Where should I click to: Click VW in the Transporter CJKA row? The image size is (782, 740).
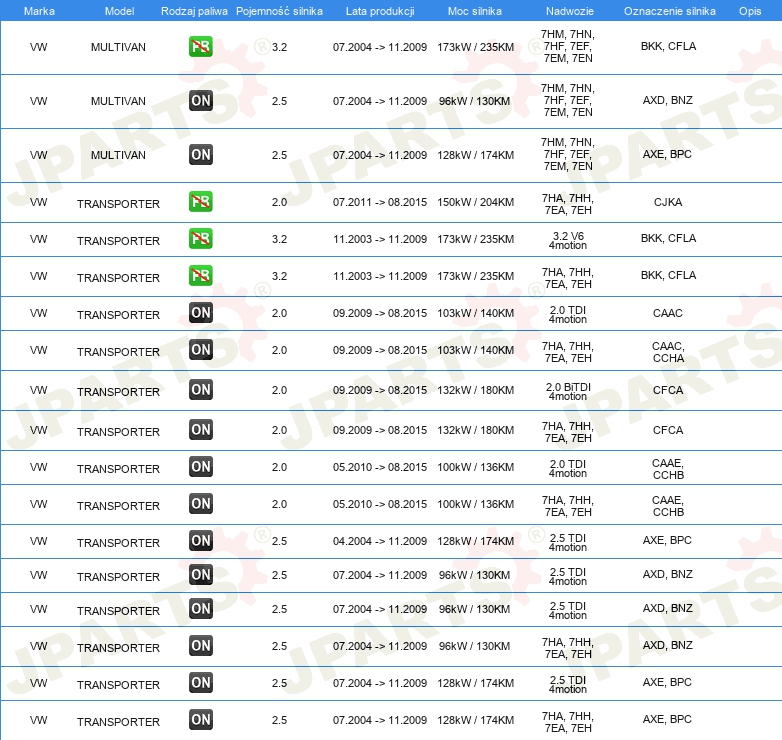[x=38, y=202]
